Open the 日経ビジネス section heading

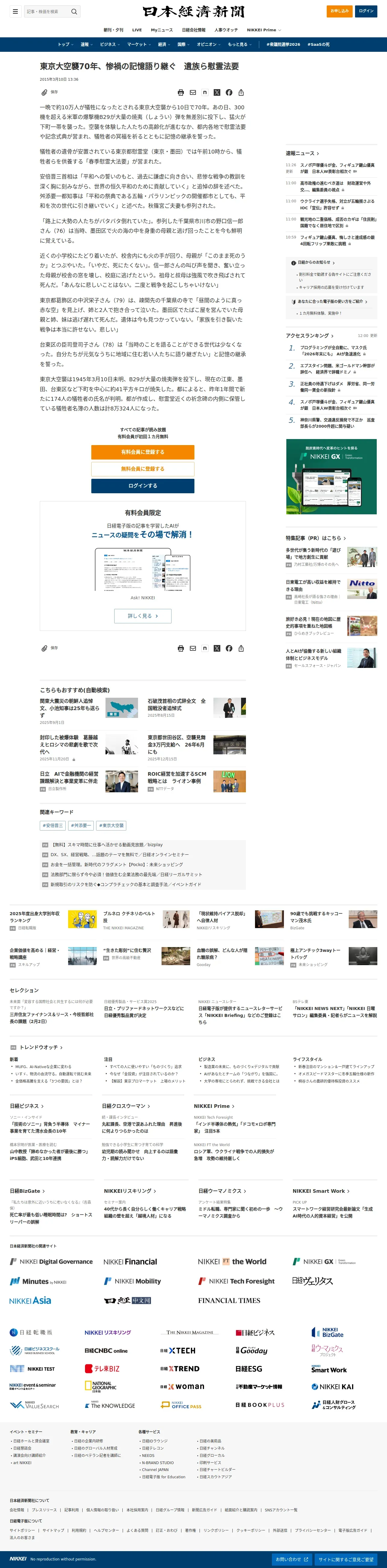[27, 1106]
